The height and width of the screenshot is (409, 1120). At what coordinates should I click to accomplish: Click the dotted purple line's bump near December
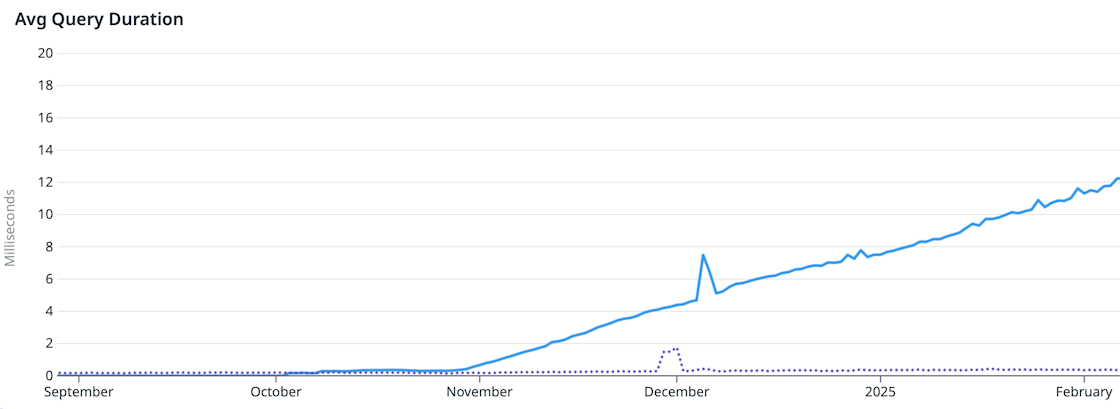[x=670, y=350]
